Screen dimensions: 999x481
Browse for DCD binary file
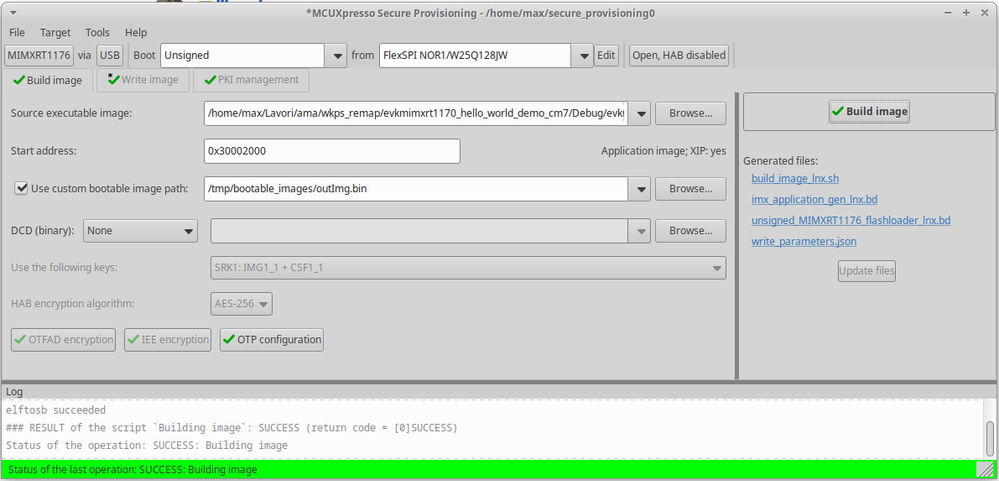(x=691, y=231)
